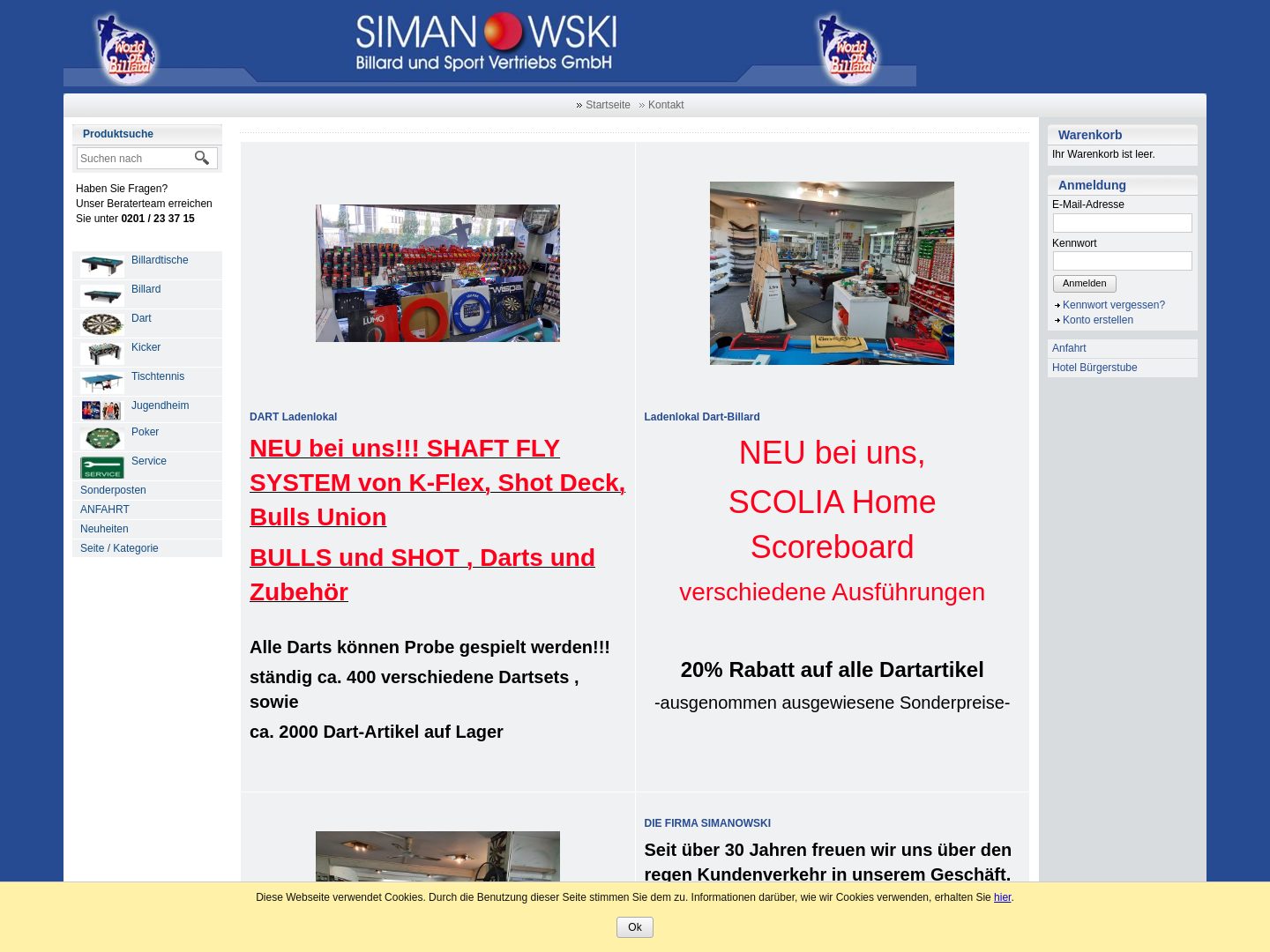Open Sonderposten menu entry
The image size is (1270, 952).
[147, 490]
